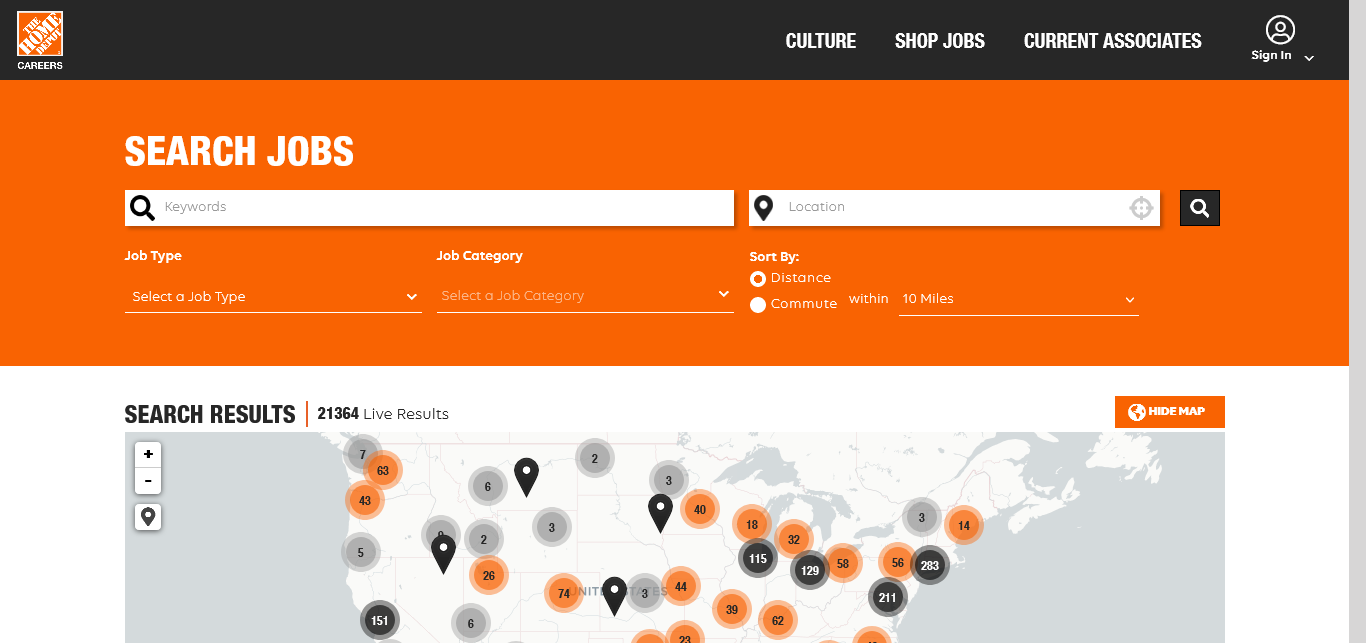Click the 283 jobs map cluster
Image resolution: width=1366 pixels, height=643 pixels.
tap(929, 565)
